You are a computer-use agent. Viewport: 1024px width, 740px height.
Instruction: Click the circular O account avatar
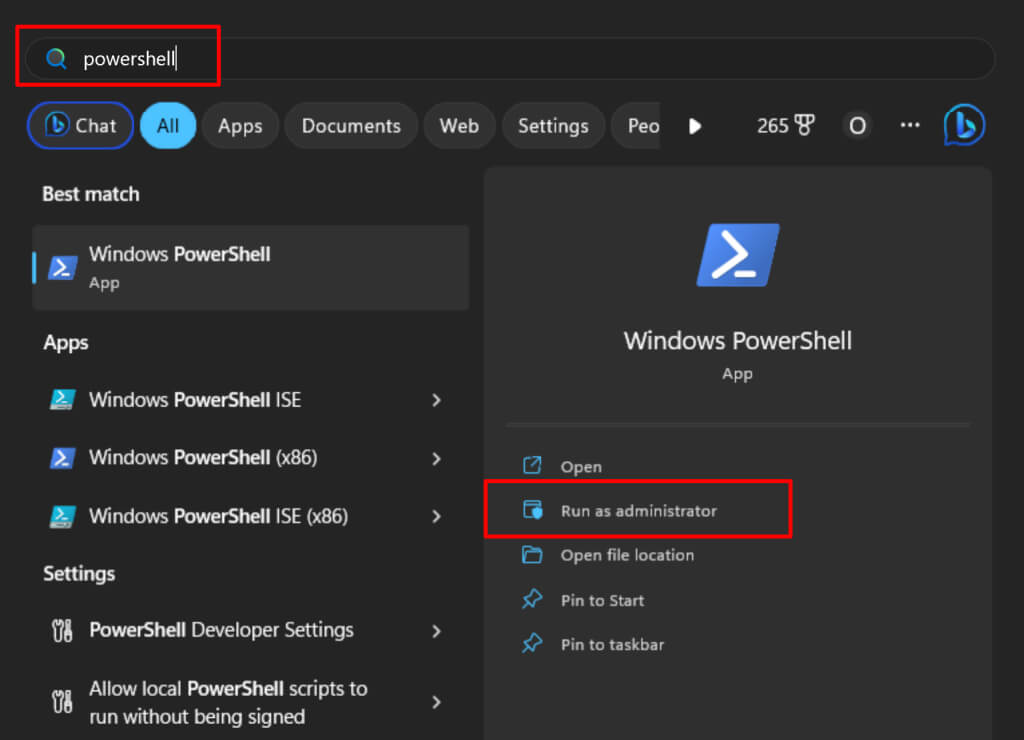click(x=857, y=126)
